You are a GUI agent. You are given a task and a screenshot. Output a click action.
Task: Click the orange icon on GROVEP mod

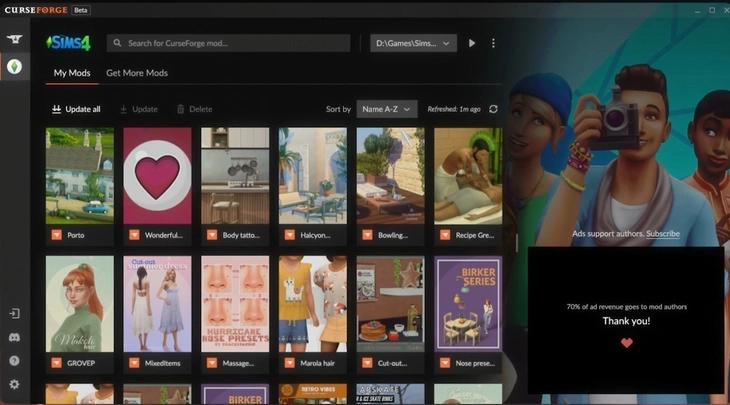(55, 364)
